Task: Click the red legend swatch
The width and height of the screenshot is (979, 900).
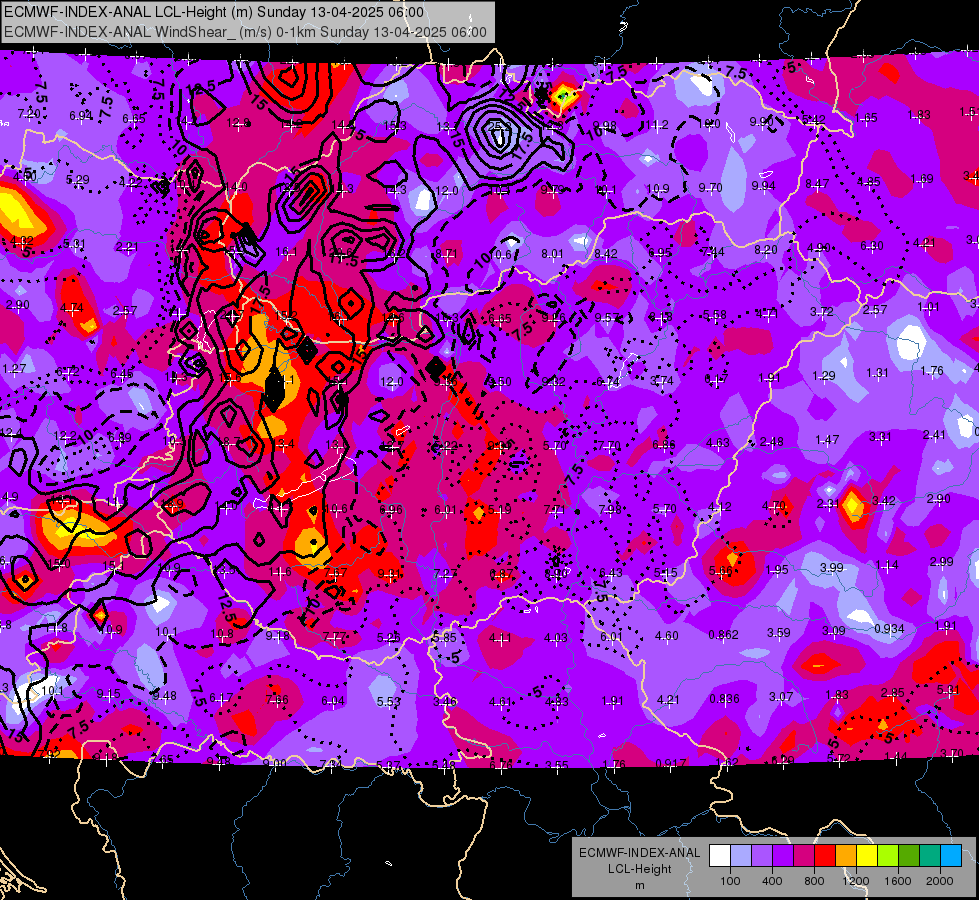Action: pyautogui.click(x=825, y=856)
